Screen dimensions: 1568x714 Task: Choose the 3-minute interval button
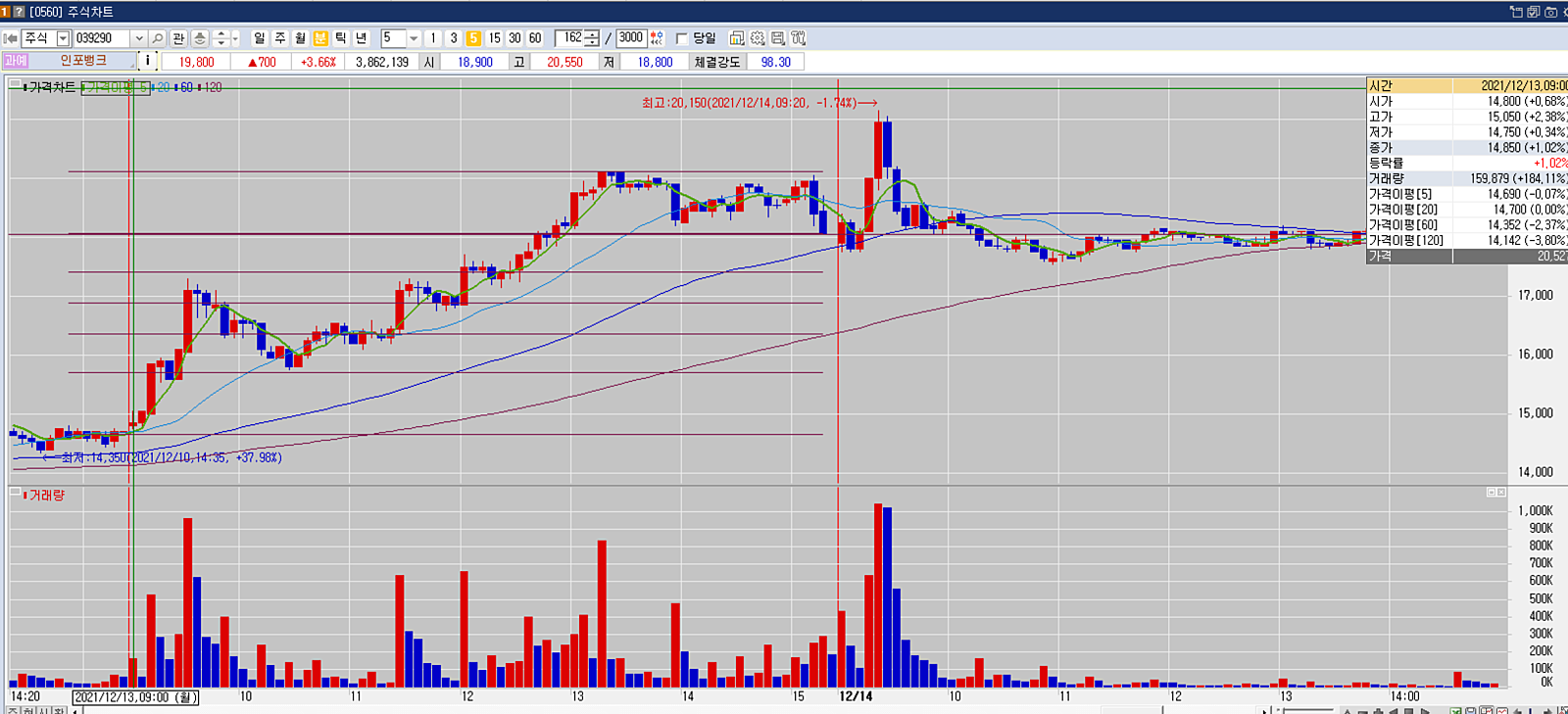[454, 38]
